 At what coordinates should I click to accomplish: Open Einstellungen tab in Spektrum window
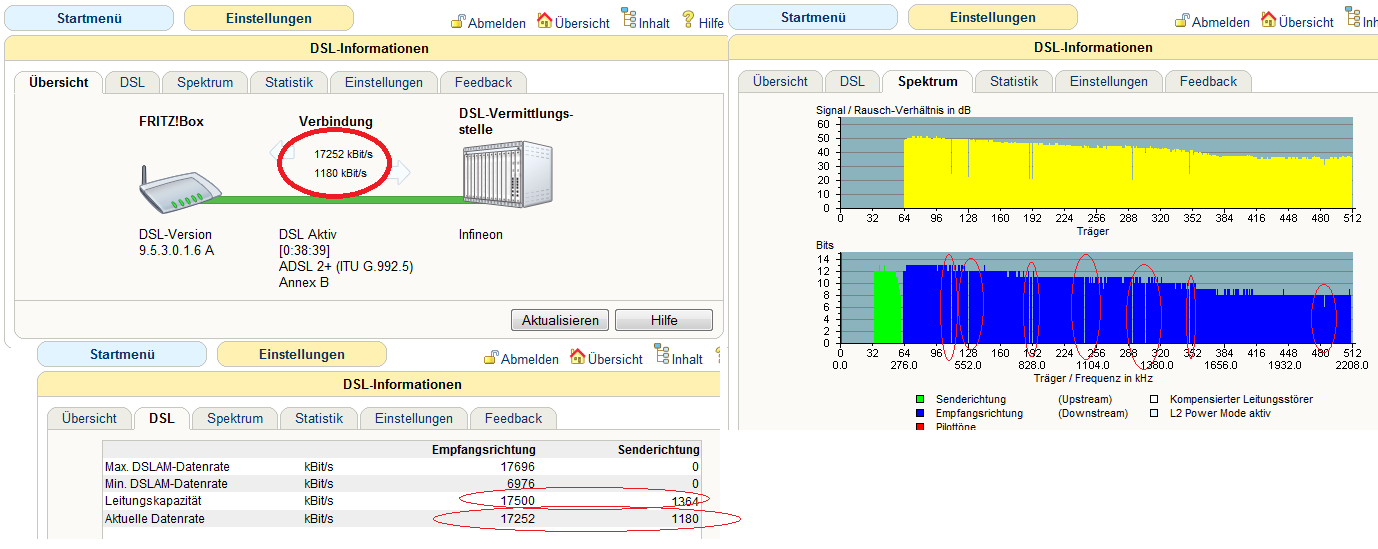(x=1109, y=81)
